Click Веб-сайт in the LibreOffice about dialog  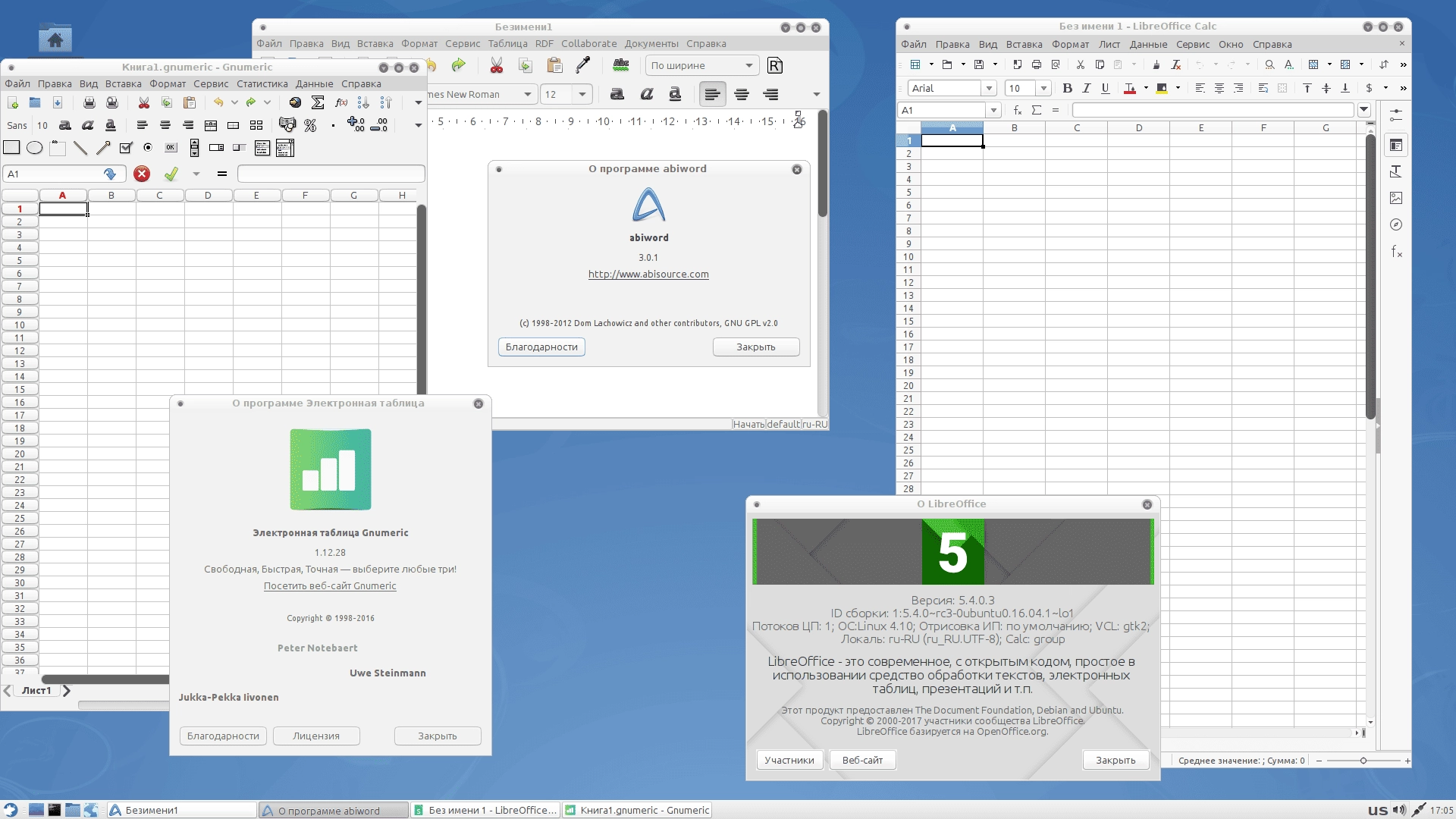pyautogui.click(x=862, y=760)
